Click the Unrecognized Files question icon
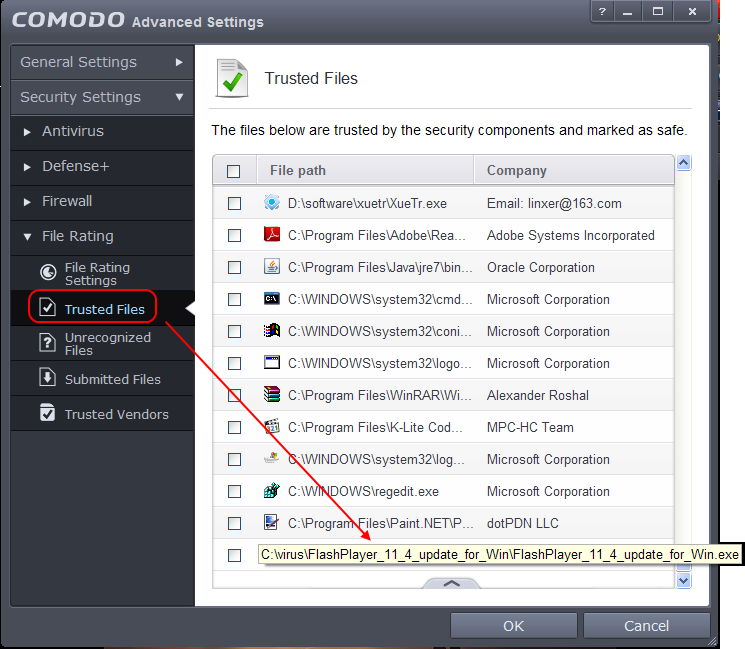This screenshot has width=745, height=649. 48,342
